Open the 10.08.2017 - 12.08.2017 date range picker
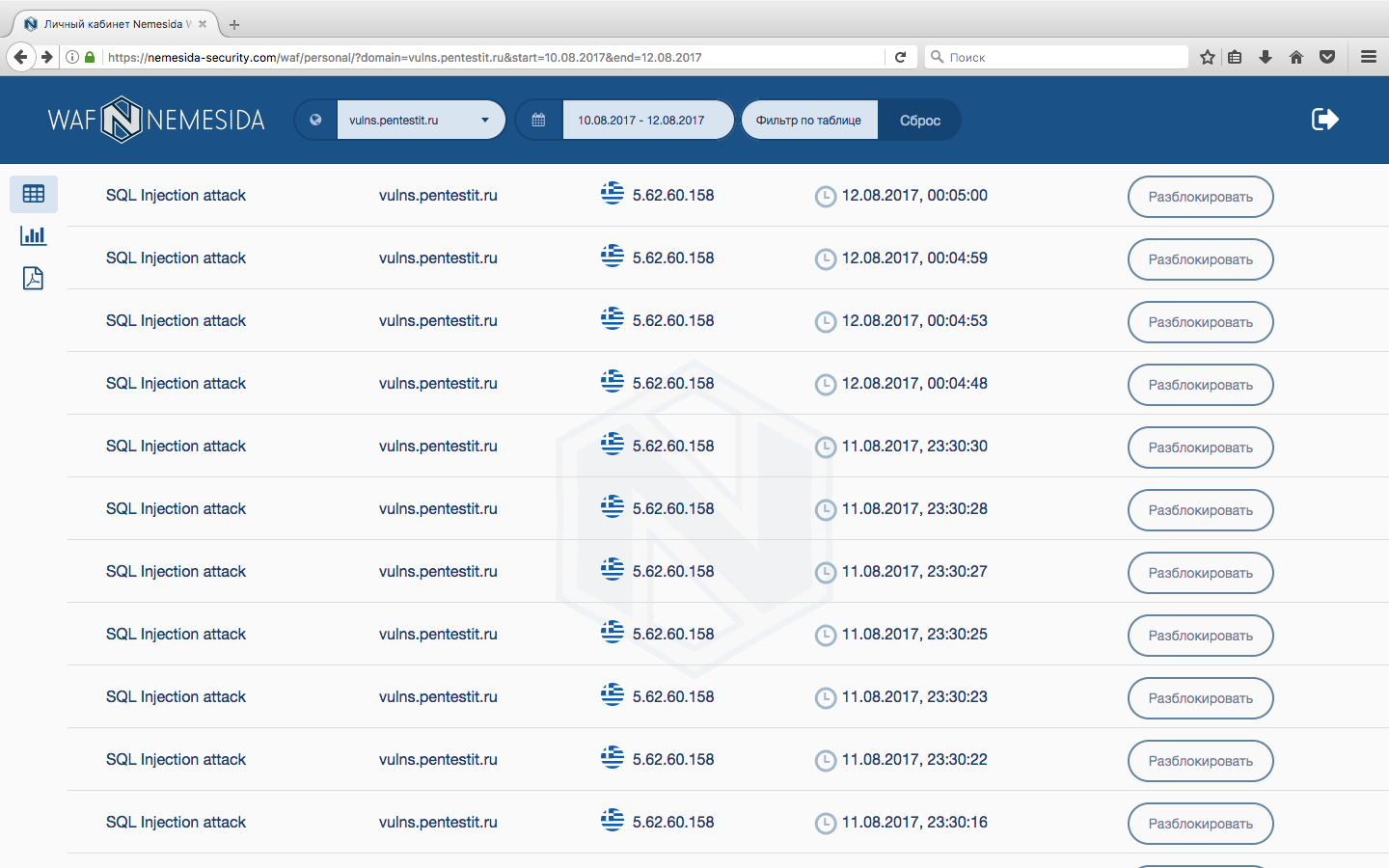Screen dimensions: 1389x868 [647, 121]
